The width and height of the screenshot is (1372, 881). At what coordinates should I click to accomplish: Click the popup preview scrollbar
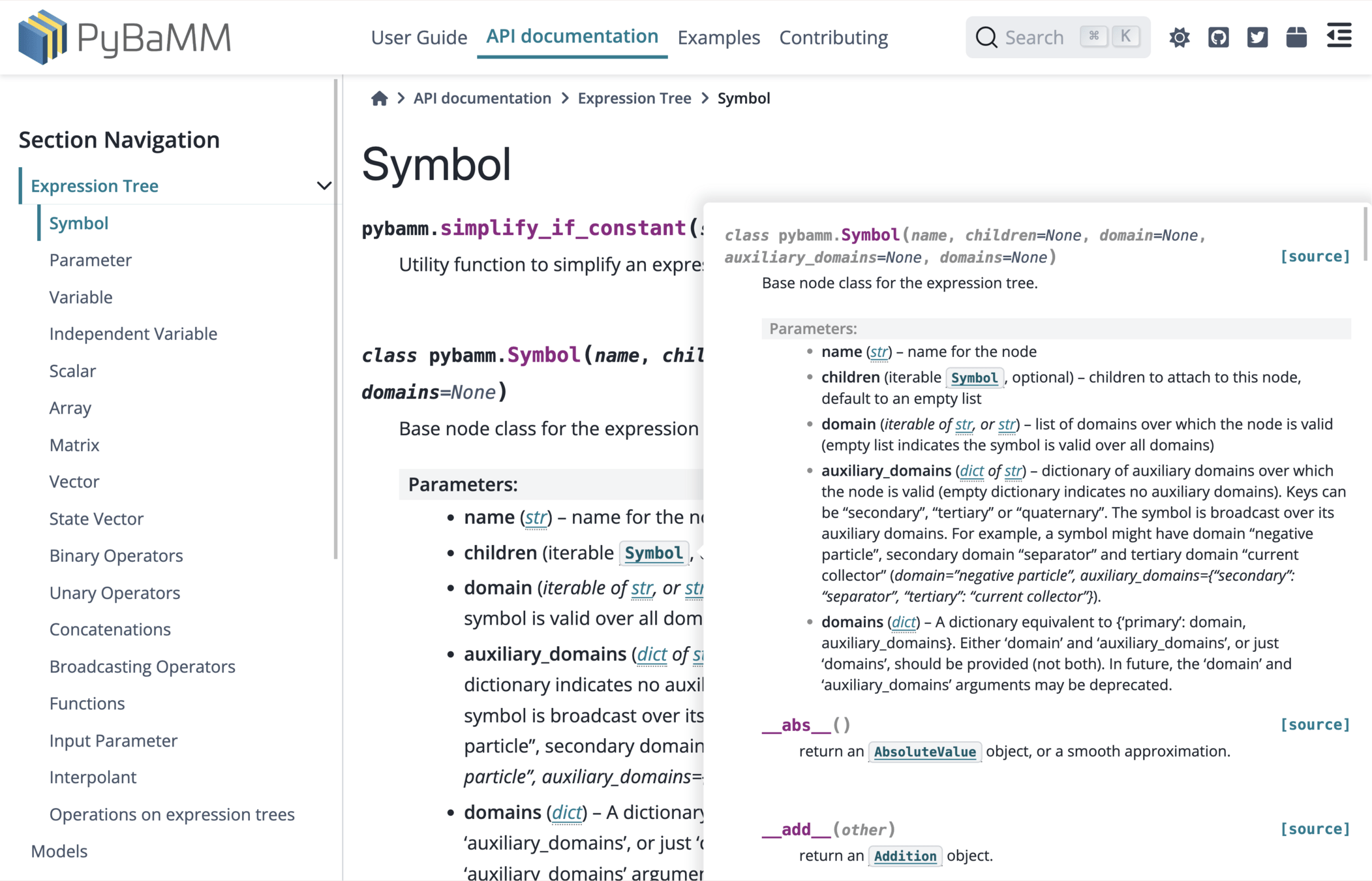1364,235
